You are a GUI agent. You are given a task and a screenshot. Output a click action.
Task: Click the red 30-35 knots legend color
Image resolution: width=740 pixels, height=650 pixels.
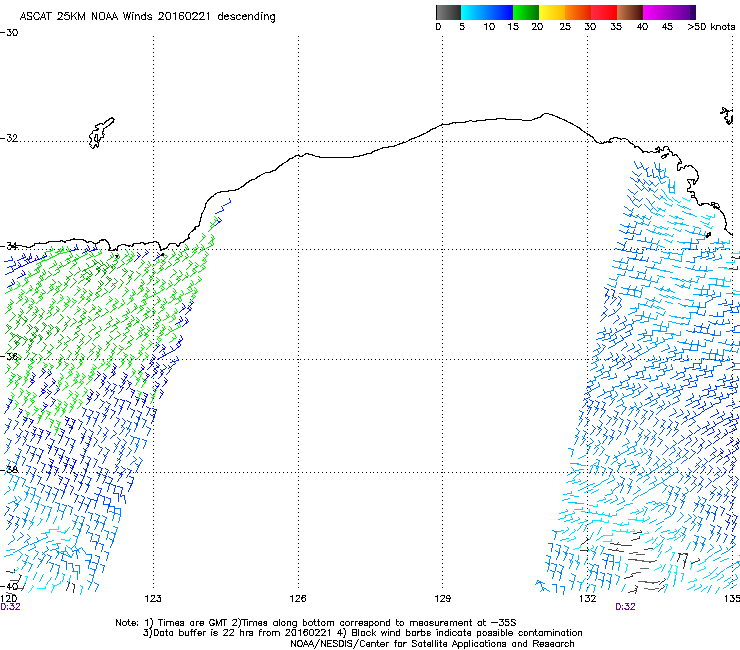(604, 12)
